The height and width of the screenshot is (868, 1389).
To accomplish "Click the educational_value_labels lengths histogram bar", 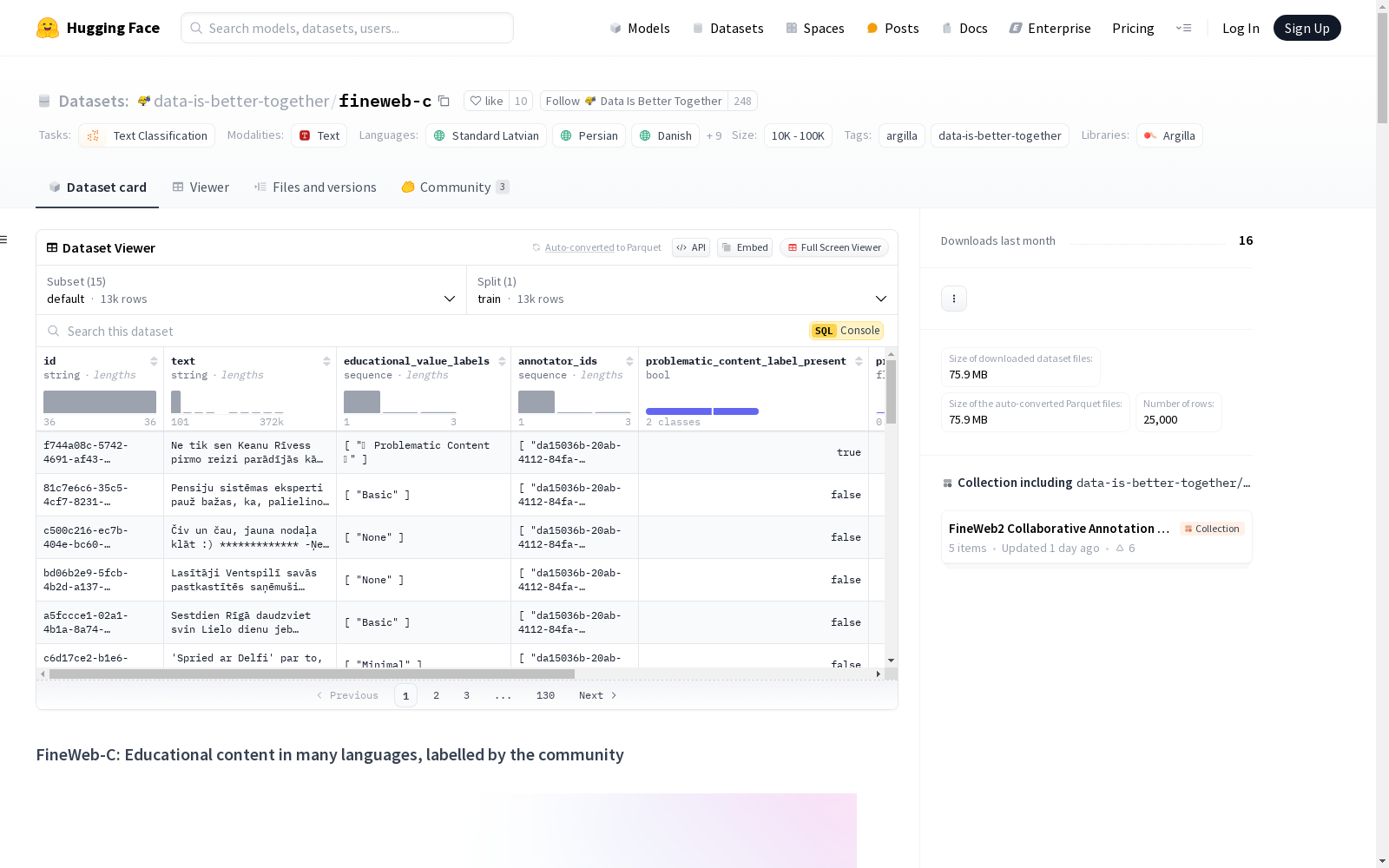I will (362, 402).
